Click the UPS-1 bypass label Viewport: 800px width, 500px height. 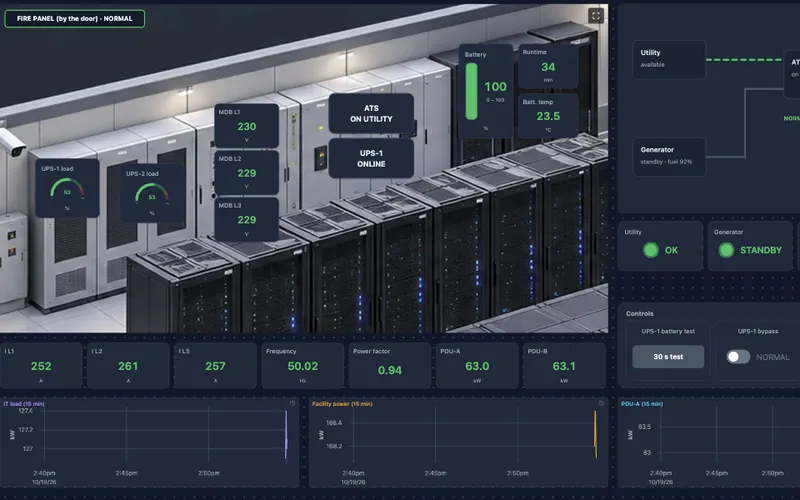(x=758, y=331)
